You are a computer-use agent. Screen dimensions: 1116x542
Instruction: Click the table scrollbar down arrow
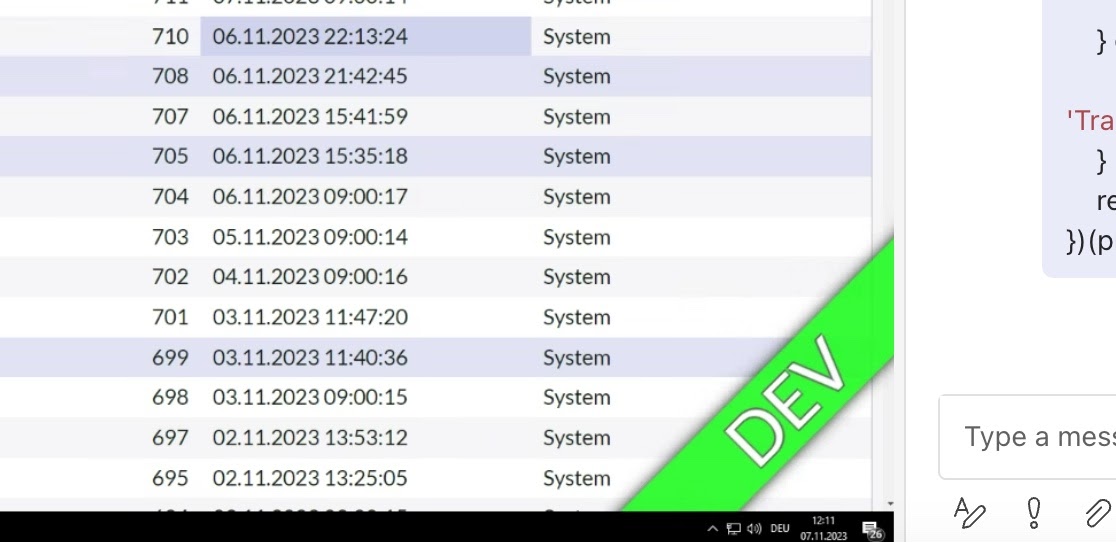(x=890, y=504)
